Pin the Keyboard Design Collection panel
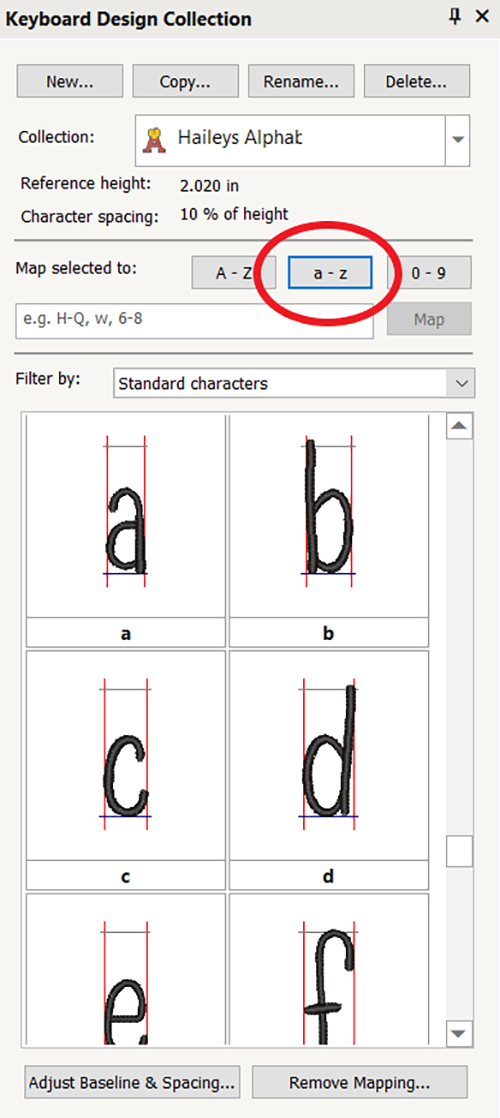 (455, 17)
